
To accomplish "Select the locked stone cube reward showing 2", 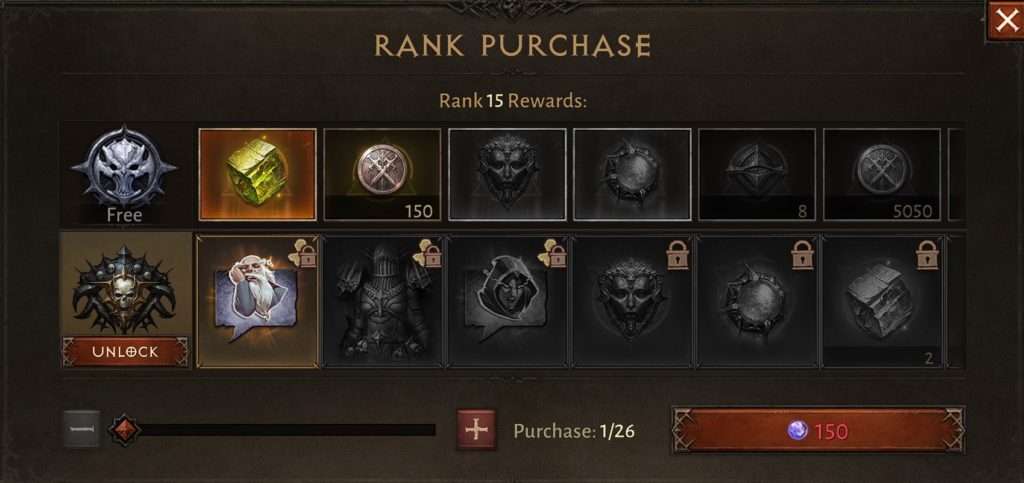I will 882,302.
